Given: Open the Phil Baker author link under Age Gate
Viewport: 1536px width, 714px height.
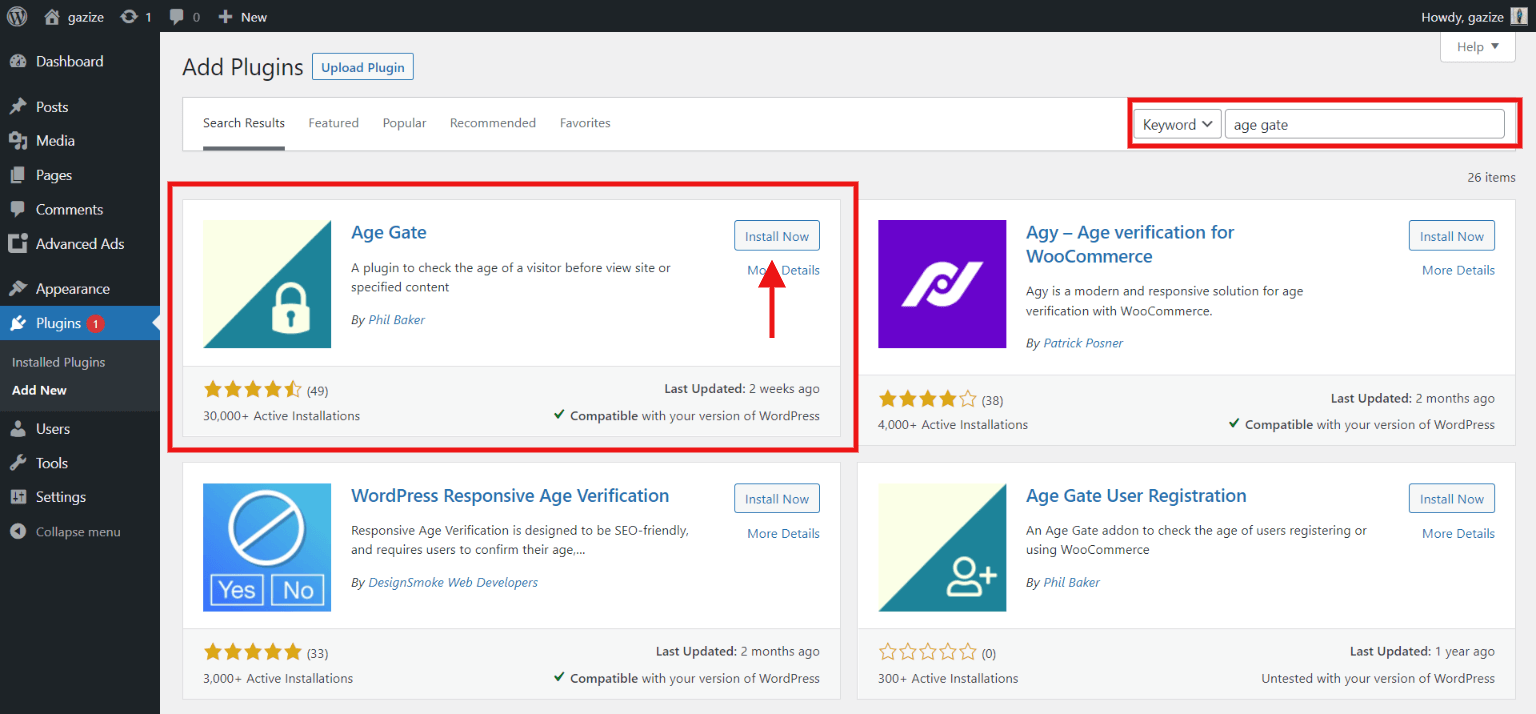Looking at the screenshot, I should point(396,320).
